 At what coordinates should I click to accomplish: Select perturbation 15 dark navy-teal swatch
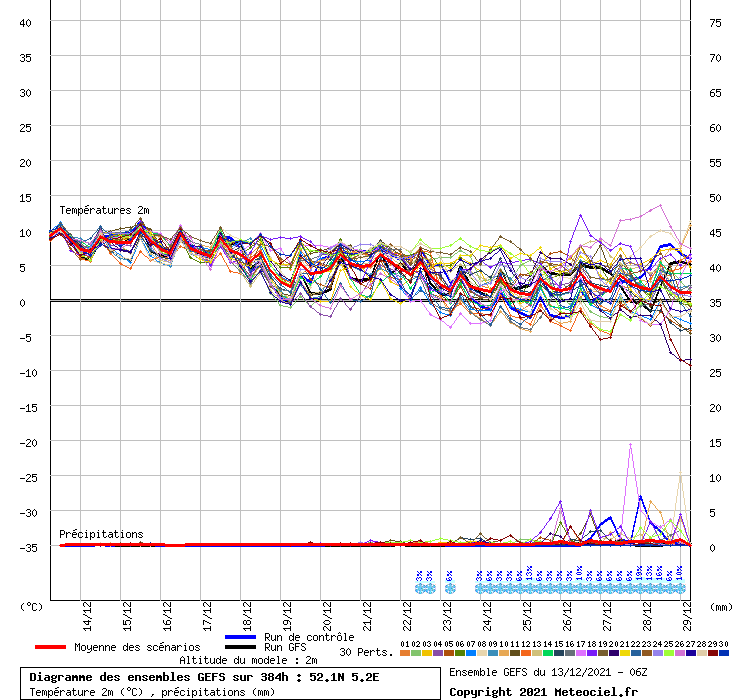point(559,653)
